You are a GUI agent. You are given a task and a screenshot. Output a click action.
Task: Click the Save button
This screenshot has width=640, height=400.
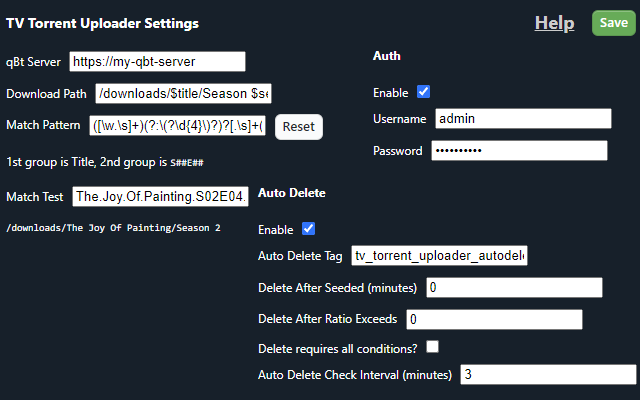click(x=614, y=23)
